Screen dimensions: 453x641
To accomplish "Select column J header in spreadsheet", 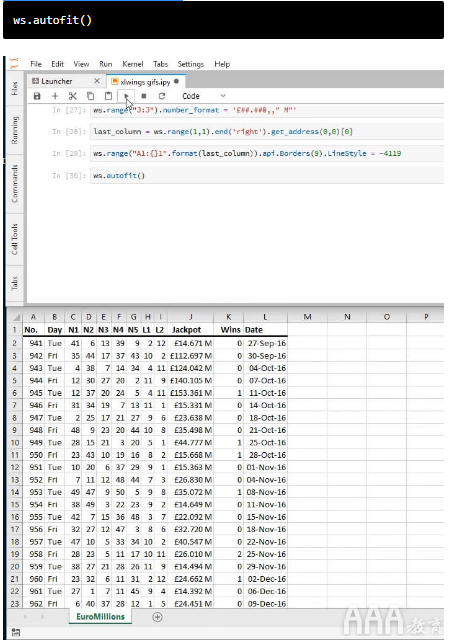I will click(x=191, y=317).
